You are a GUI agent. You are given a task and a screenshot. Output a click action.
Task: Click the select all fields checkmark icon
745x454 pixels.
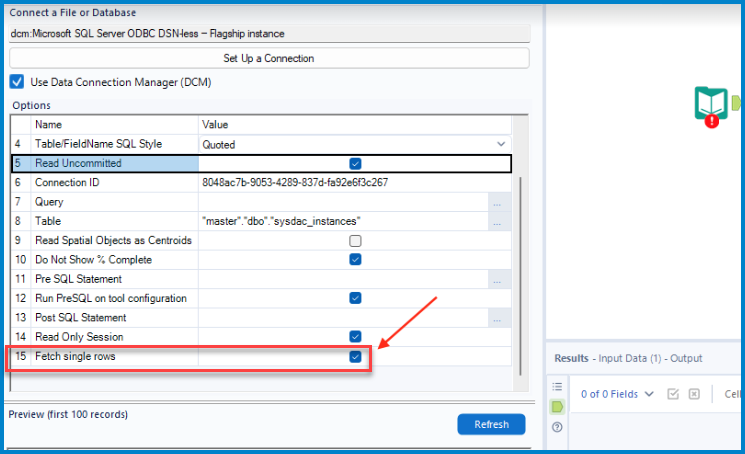point(673,394)
